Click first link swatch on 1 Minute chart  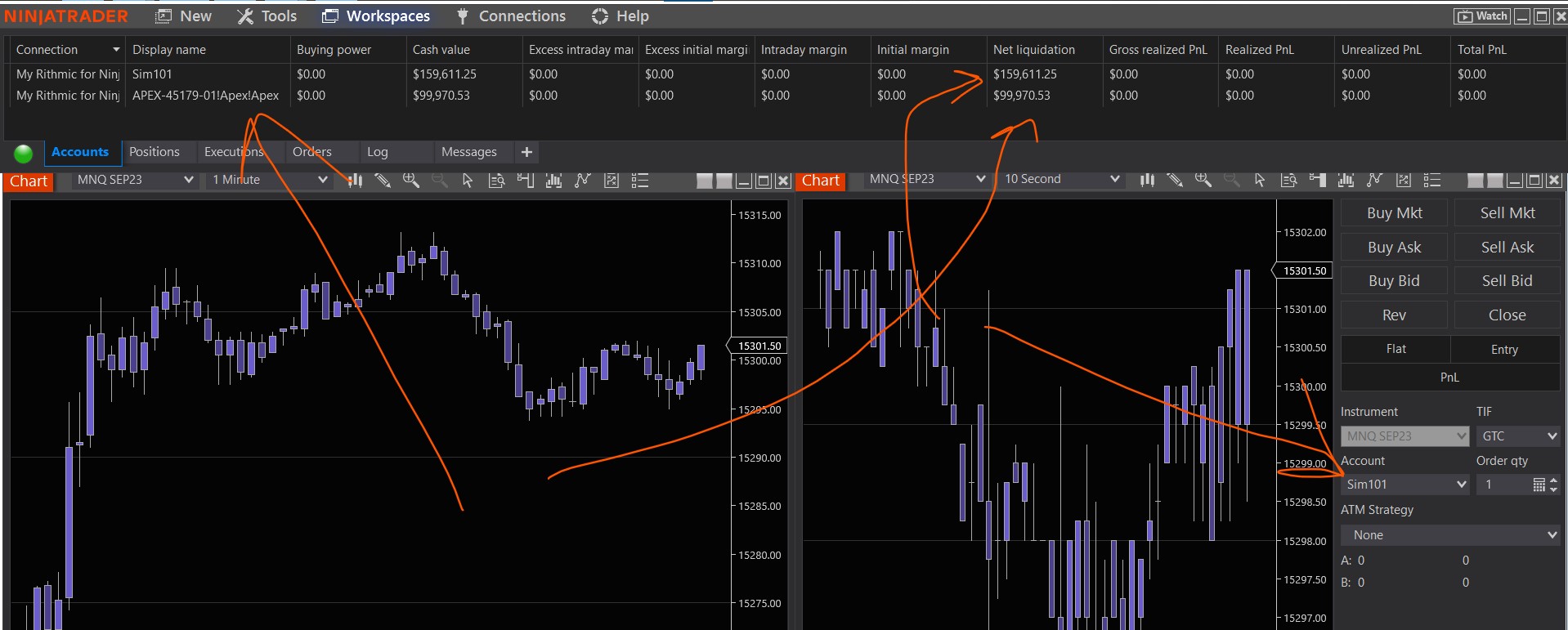click(x=704, y=181)
